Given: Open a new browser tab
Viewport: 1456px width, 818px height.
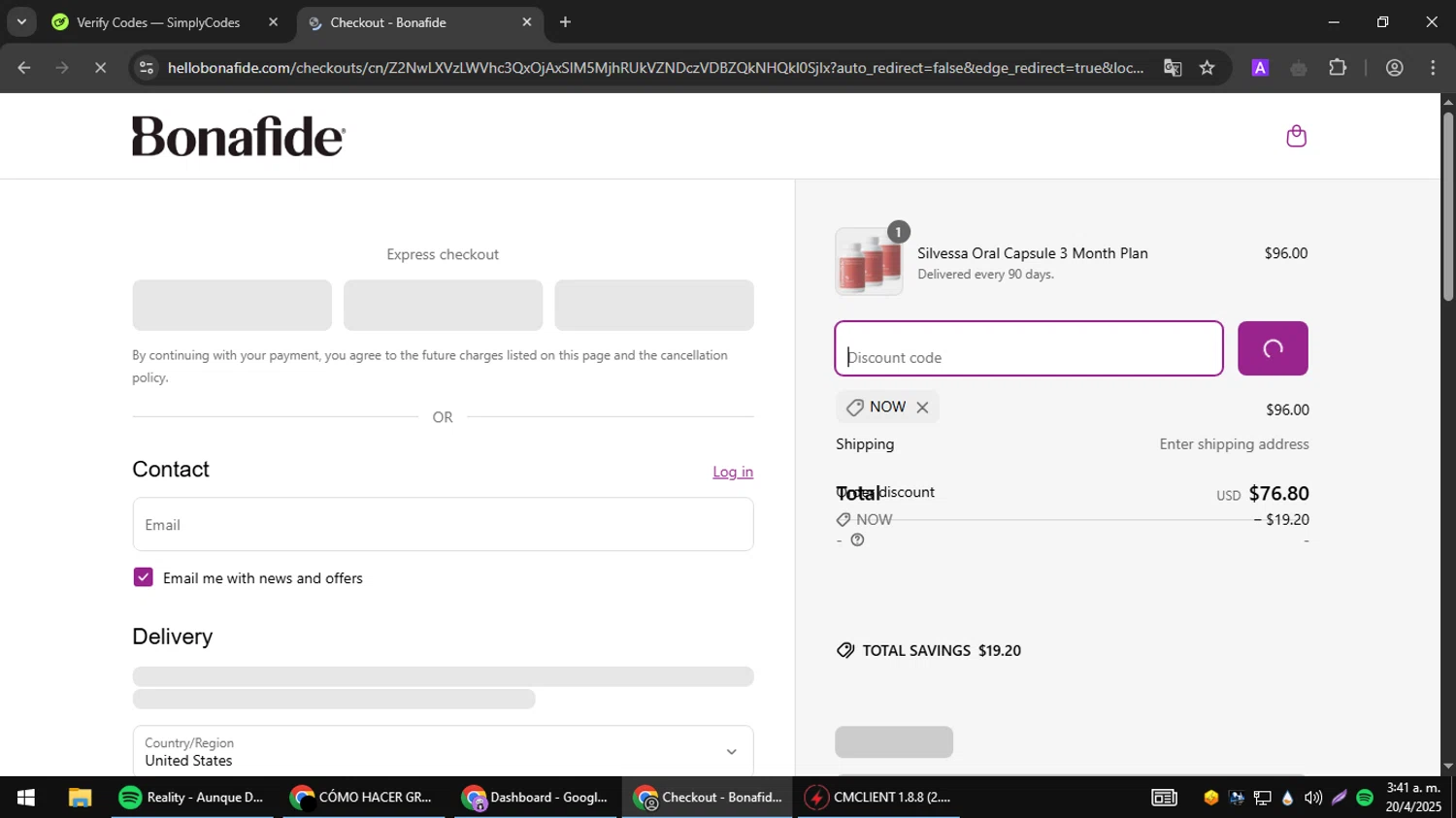Looking at the screenshot, I should (x=565, y=22).
